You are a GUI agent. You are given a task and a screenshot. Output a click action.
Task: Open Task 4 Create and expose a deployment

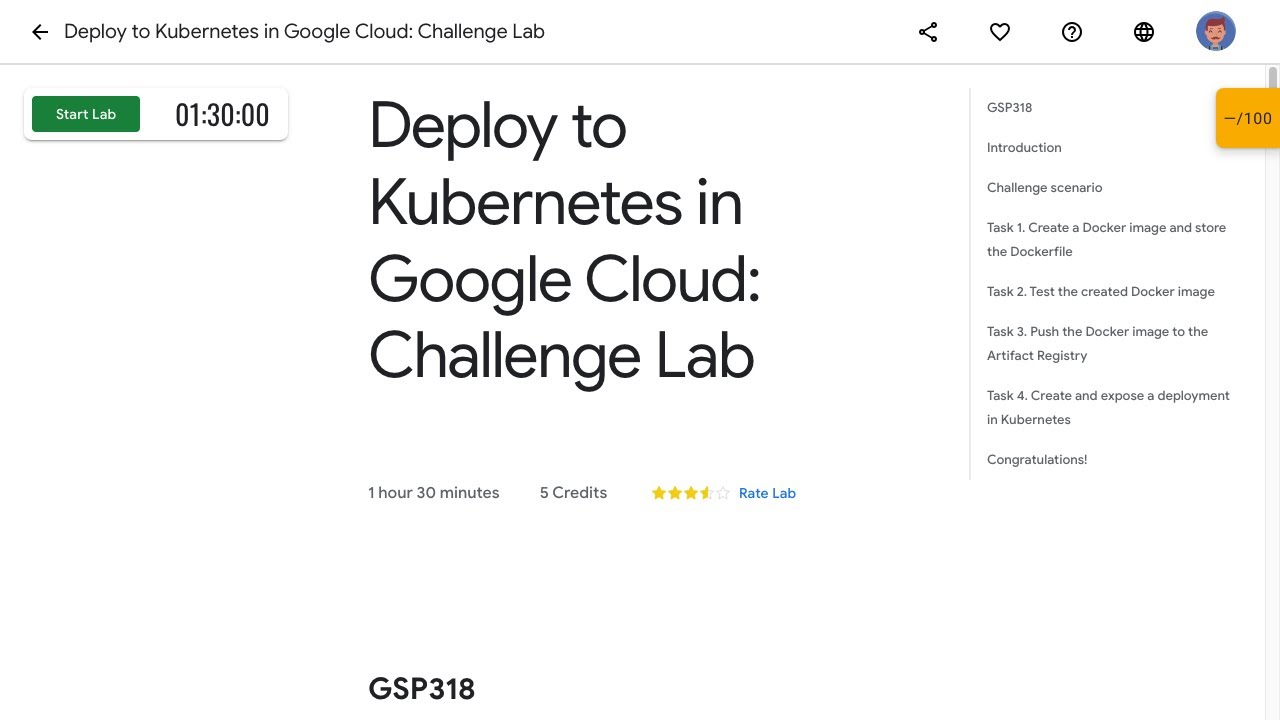1108,407
